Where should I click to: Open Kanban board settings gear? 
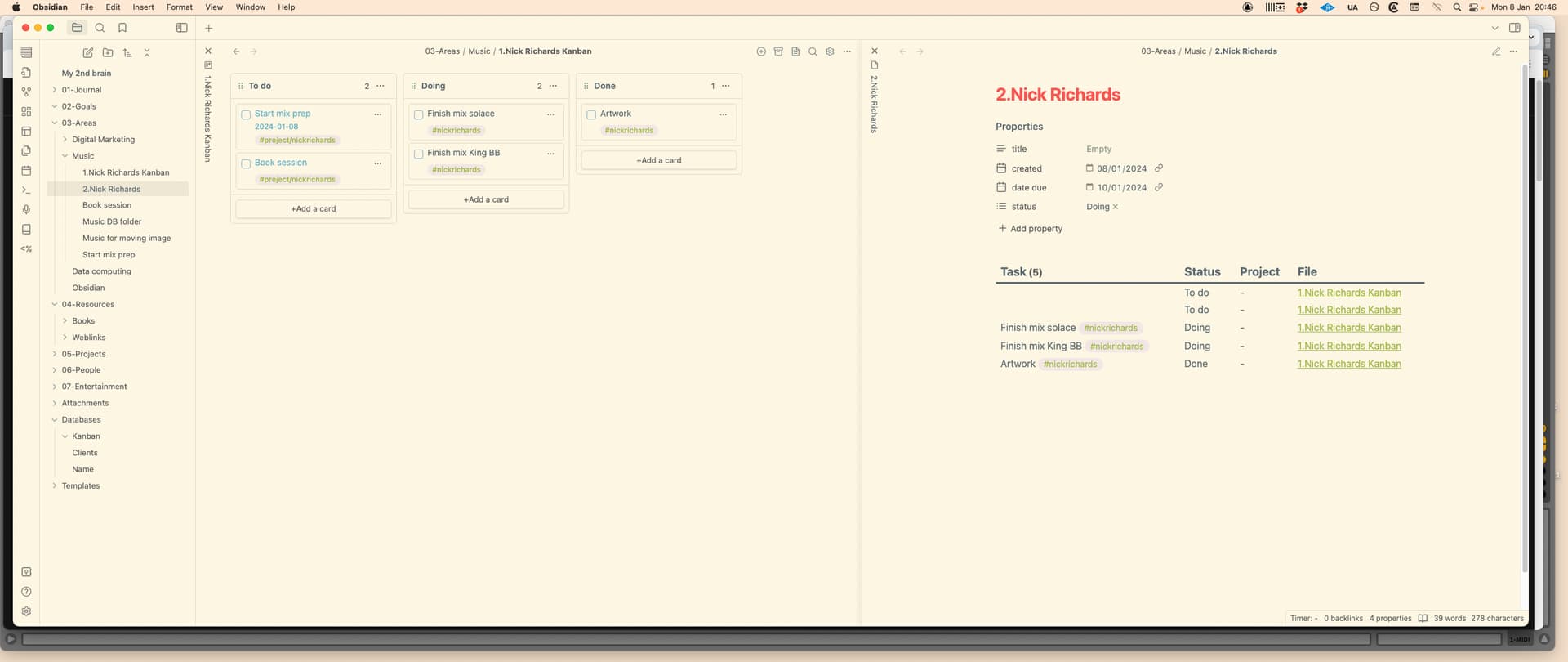click(x=830, y=51)
